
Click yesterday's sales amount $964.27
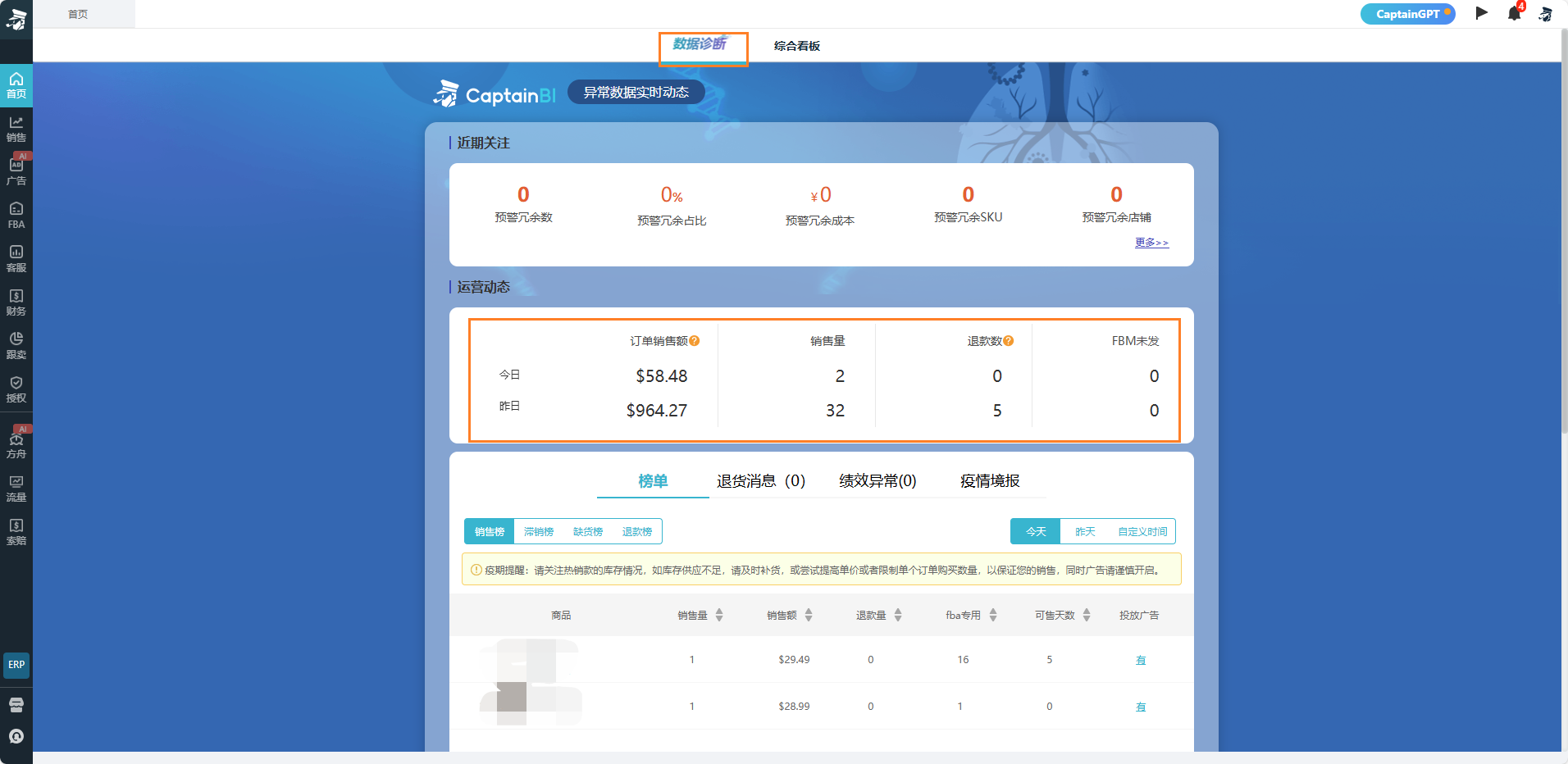coord(657,411)
